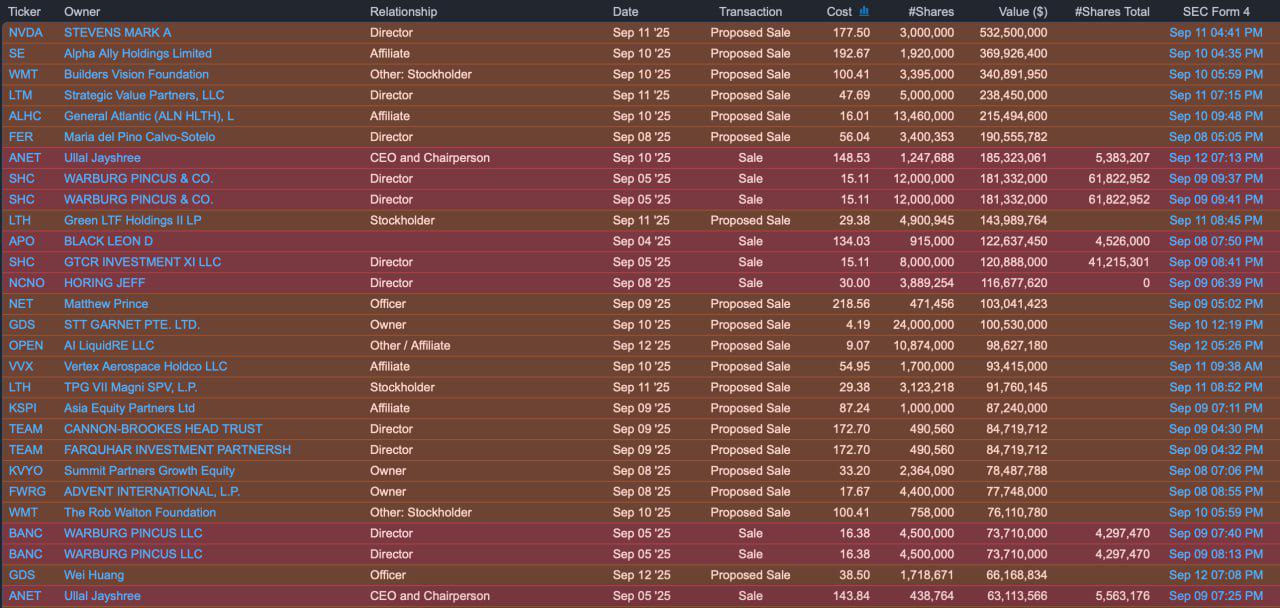Click the chart icon beside Cost header
This screenshot has height=608, width=1280.
[864, 11]
